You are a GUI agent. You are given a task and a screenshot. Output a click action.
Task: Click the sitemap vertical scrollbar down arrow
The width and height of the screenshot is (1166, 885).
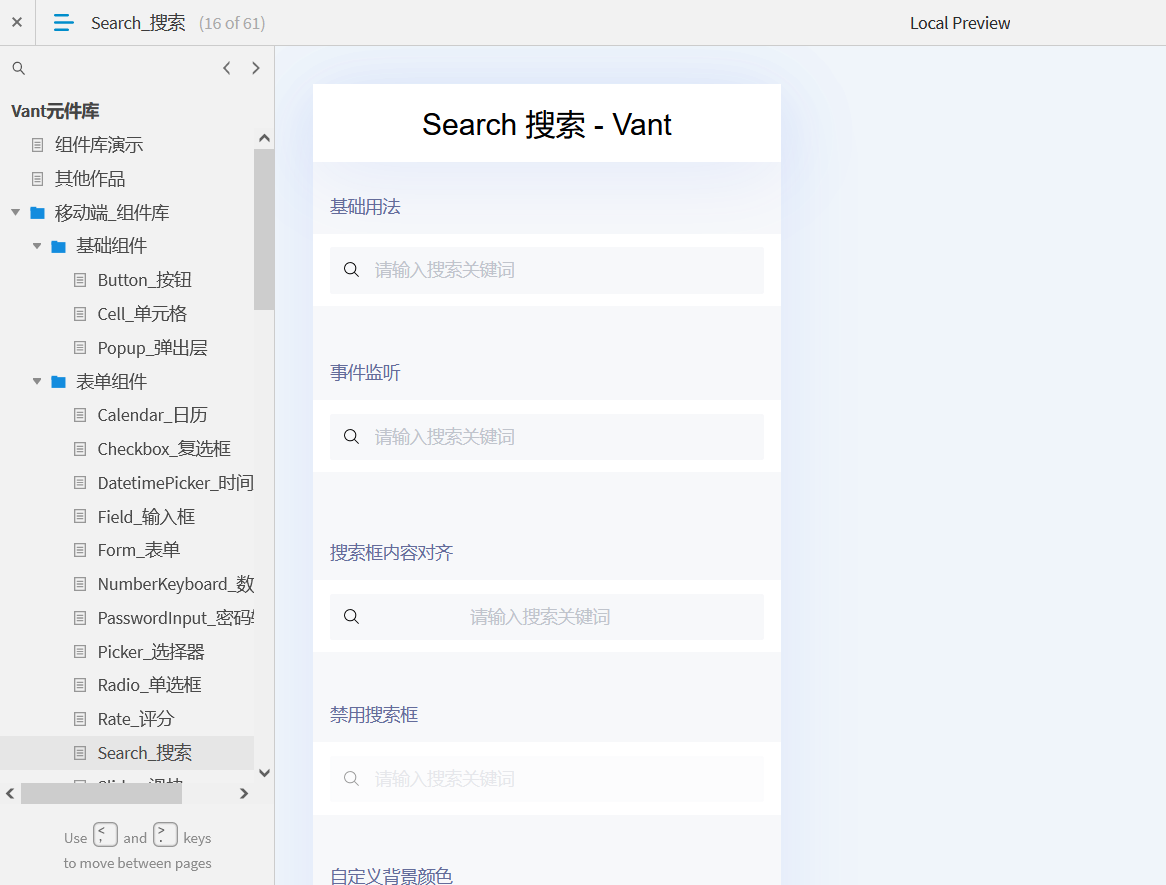(x=264, y=773)
